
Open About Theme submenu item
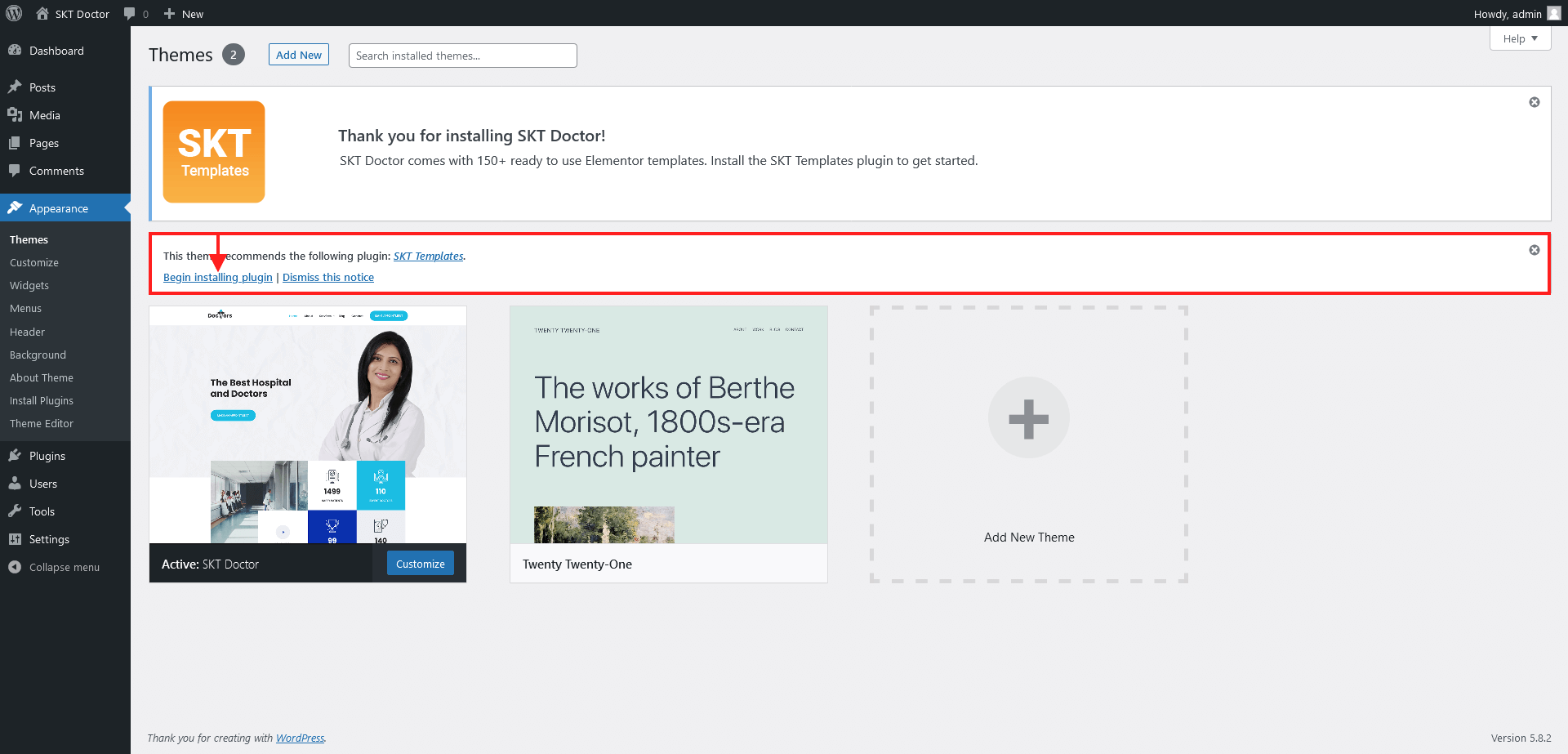42,377
